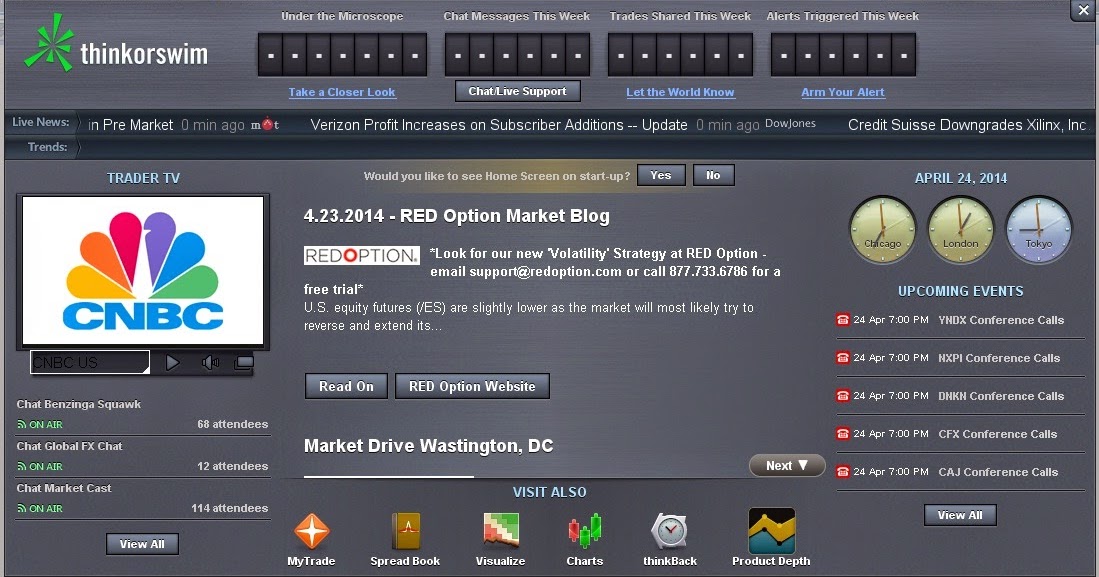The height and width of the screenshot is (577, 1099).
Task: Click Next to show more articles
Action: pos(786,466)
